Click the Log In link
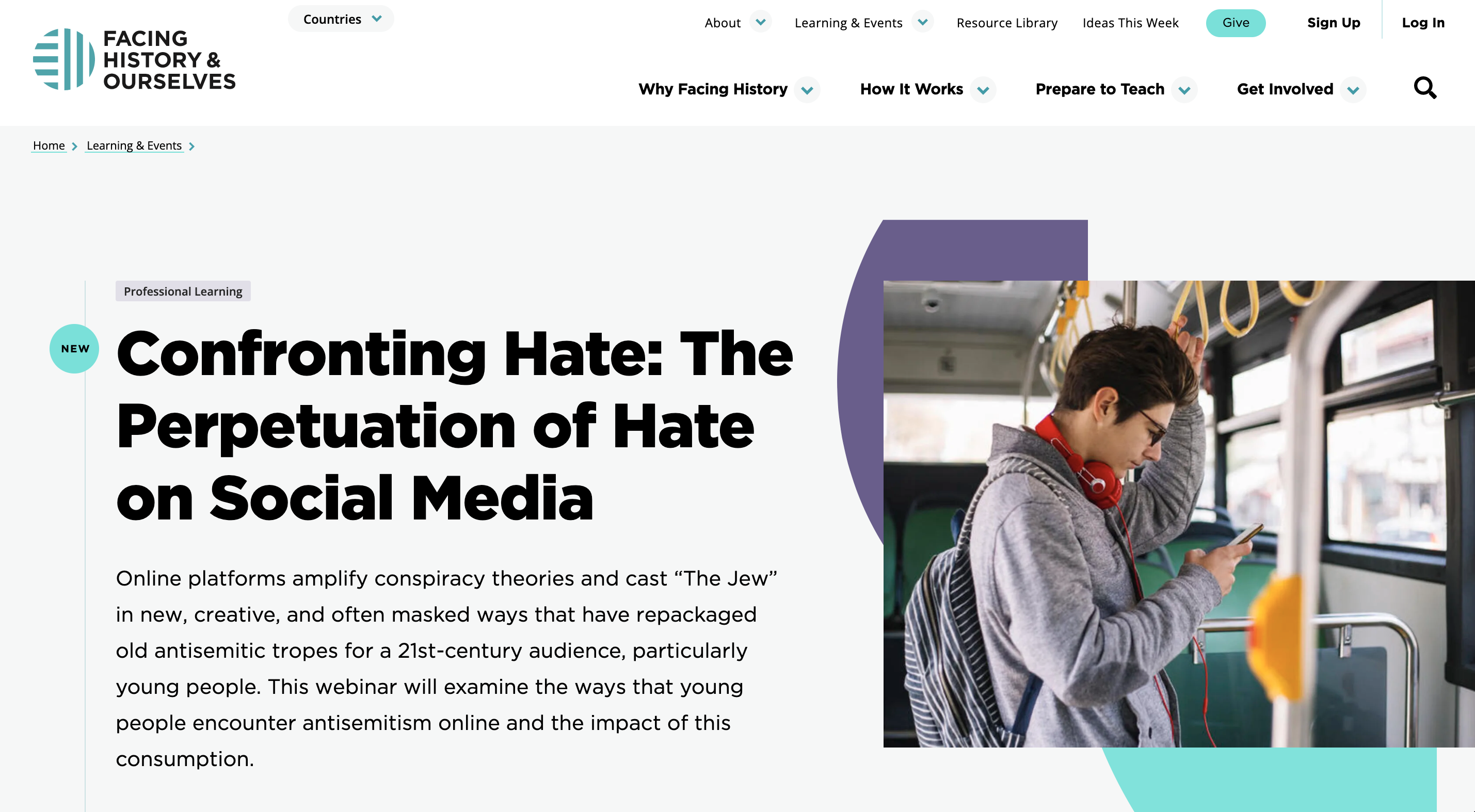Image resolution: width=1475 pixels, height=812 pixels. click(x=1423, y=23)
